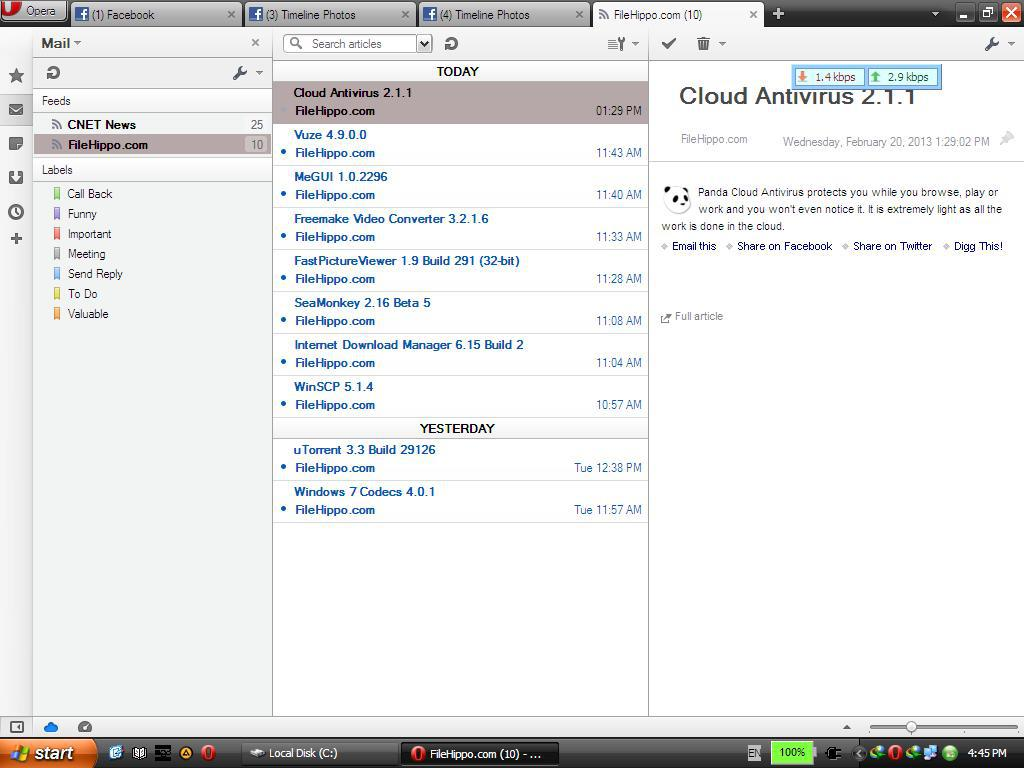The width and height of the screenshot is (1024, 768).
Task: Delete article with trash icon
Action: click(x=703, y=44)
